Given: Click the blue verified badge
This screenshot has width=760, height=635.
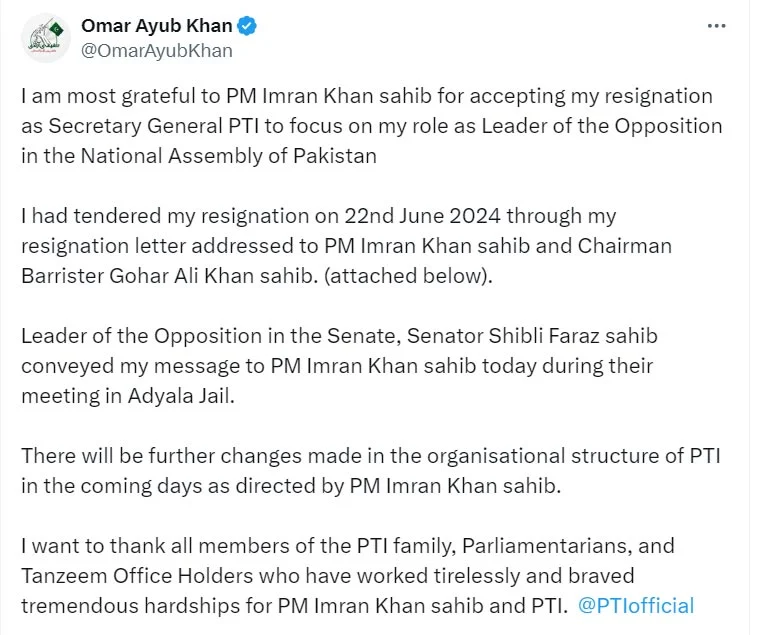Looking at the screenshot, I should [x=246, y=27].
